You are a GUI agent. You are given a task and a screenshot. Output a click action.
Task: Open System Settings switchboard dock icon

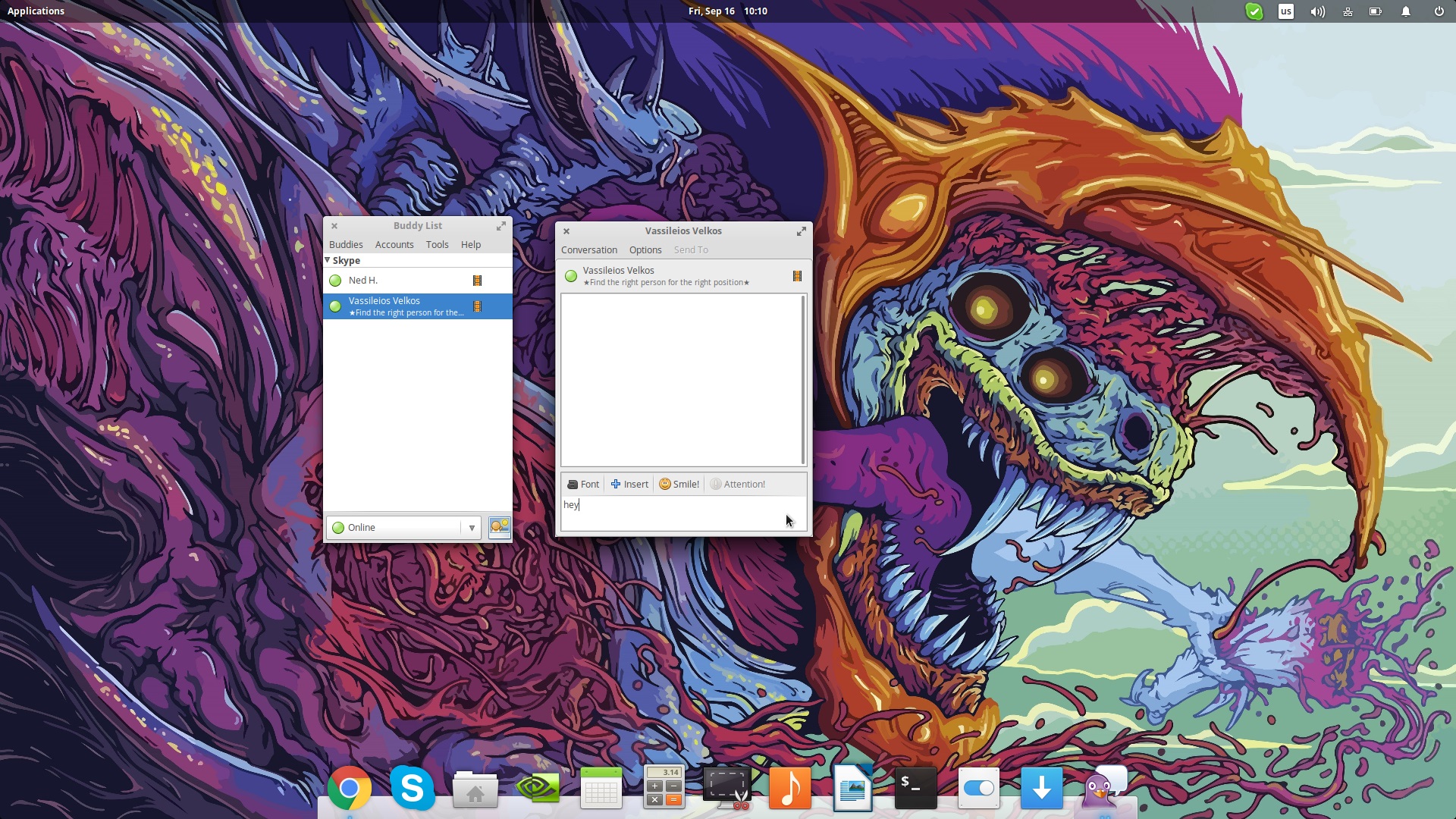pos(978,788)
